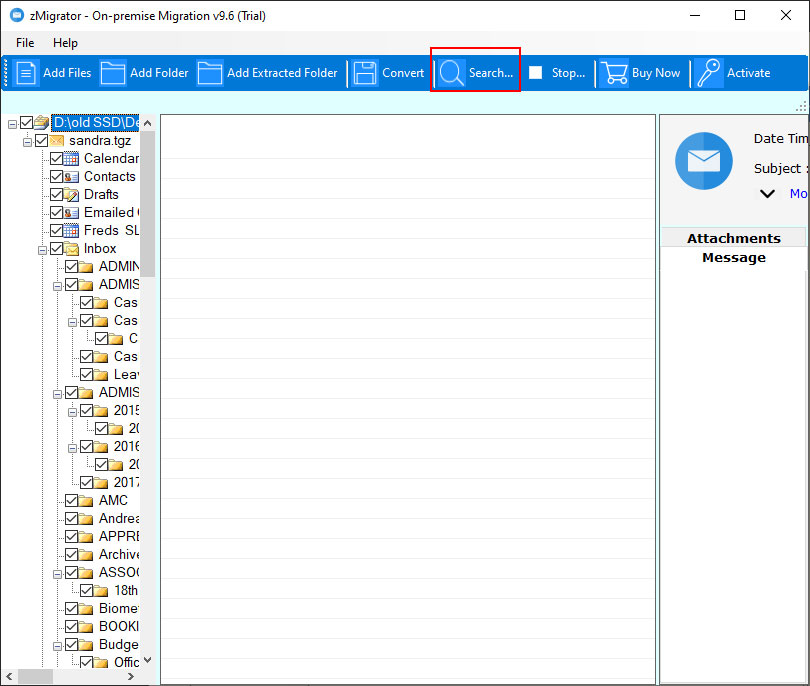Click the folder tree horizontal scrollbar thumb

(35, 676)
